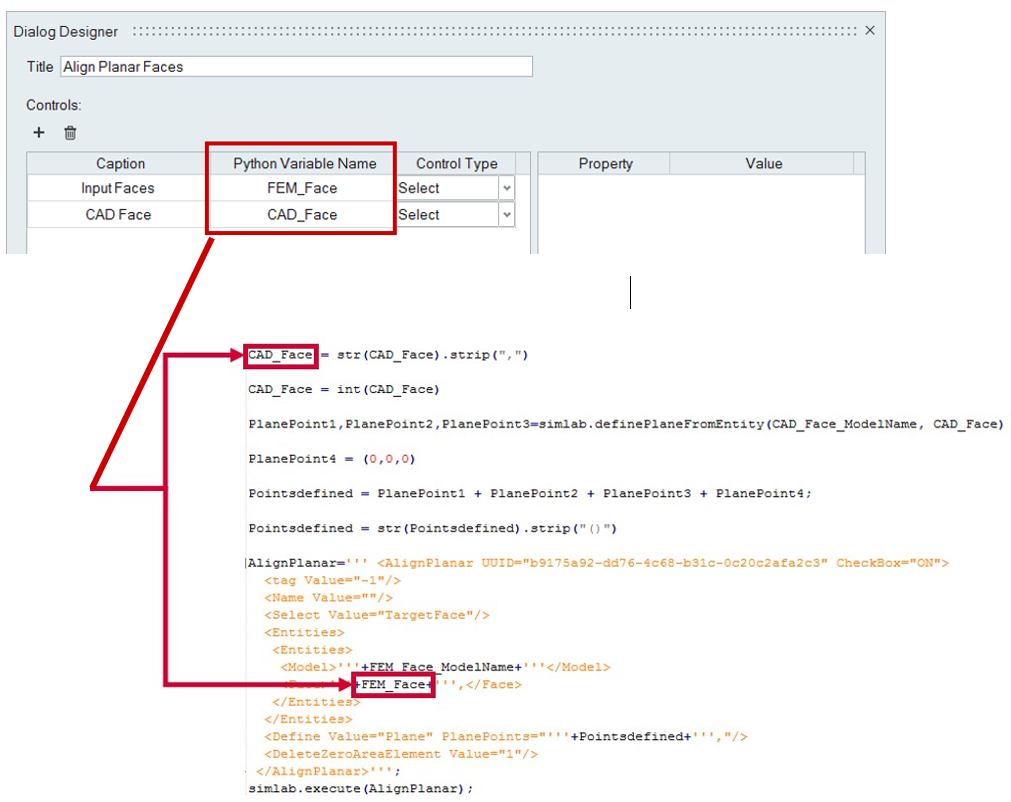Select the Input Faces caption cell
This screenshot has width=1011, height=802.
point(118,188)
